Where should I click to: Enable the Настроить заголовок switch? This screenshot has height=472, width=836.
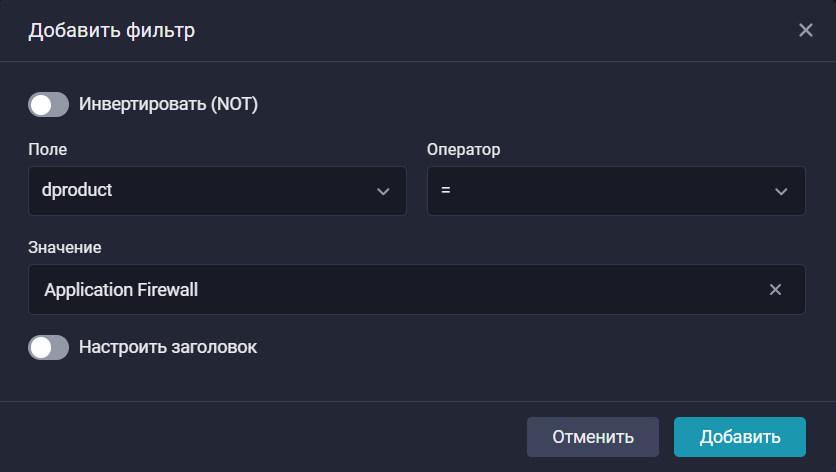[x=48, y=347]
